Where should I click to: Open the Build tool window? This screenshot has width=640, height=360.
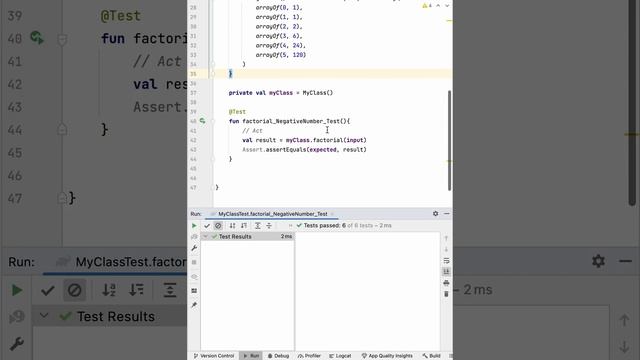click(x=432, y=356)
